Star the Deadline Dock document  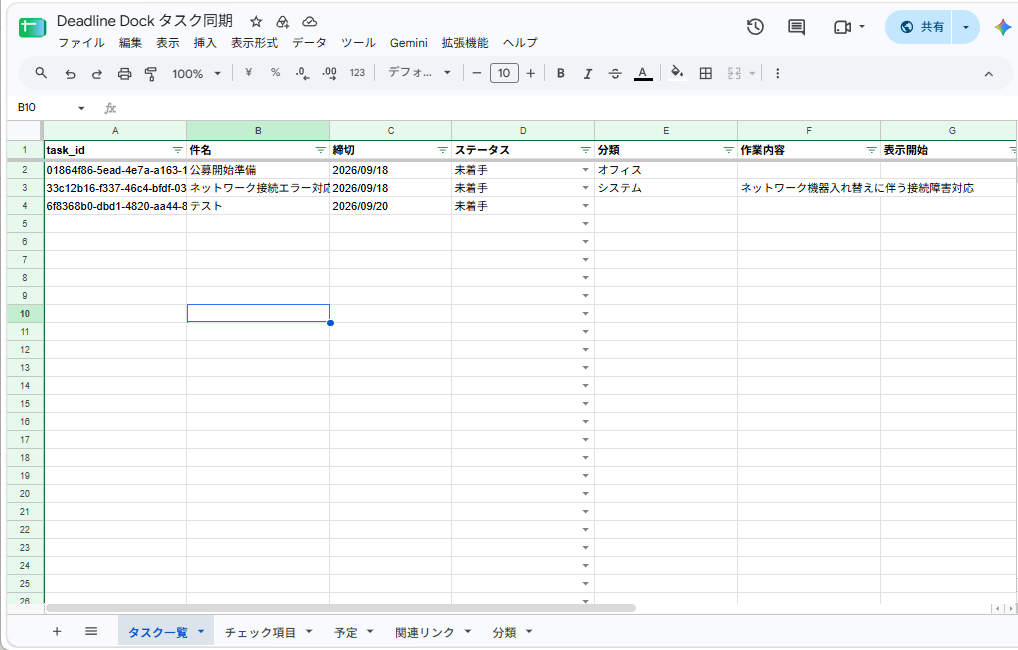pyautogui.click(x=256, y=21)
